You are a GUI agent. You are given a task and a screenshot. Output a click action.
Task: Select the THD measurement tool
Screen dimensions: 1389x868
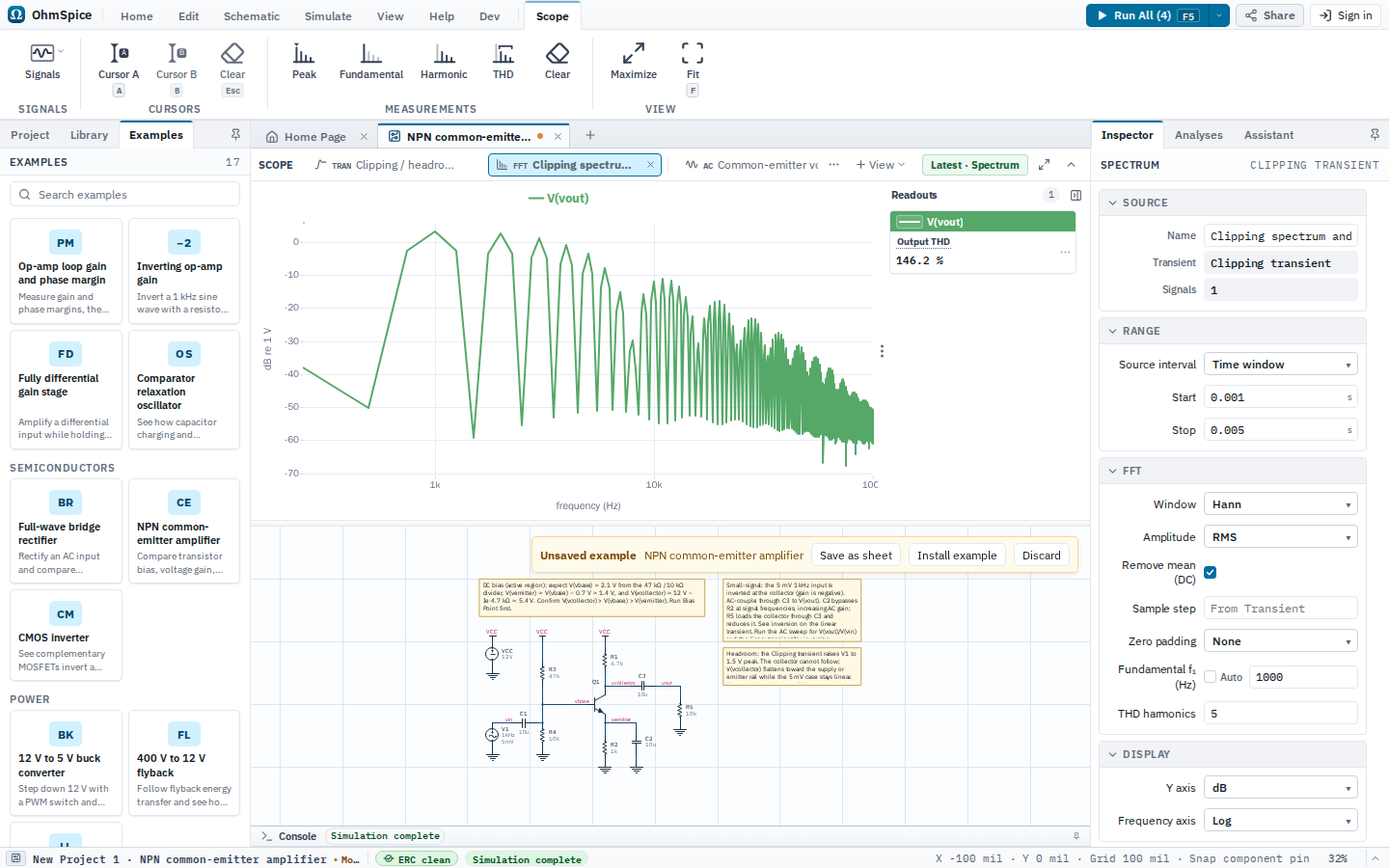504,63
